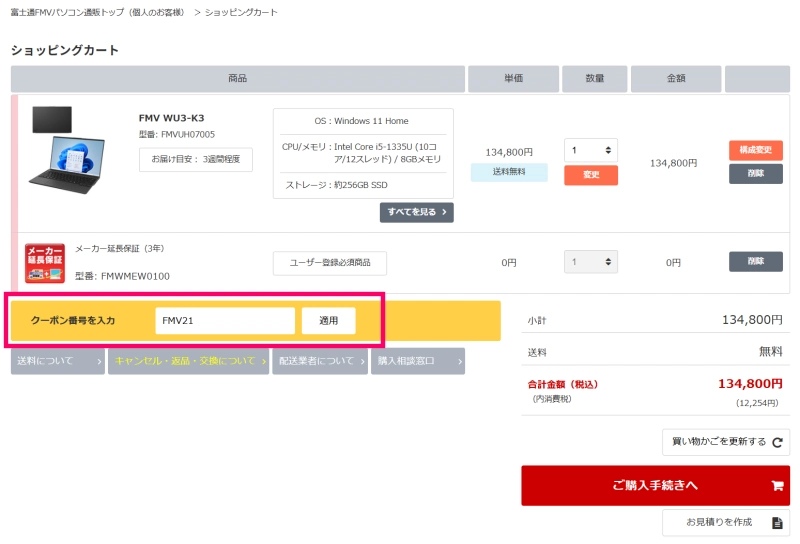Delete the メーカー延長保証 row with 削除
Screen dimensions: 800x544
click(x=756, y=262)
